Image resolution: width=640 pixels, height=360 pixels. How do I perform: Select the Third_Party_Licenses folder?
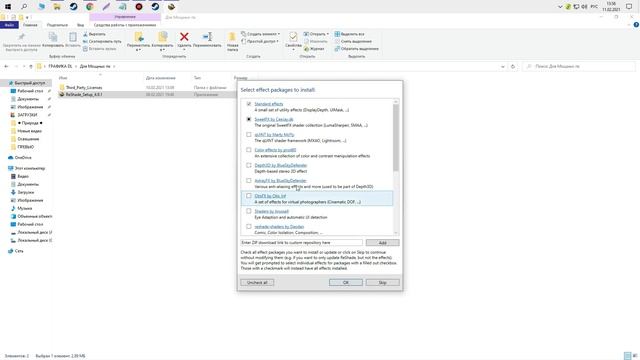84,87
